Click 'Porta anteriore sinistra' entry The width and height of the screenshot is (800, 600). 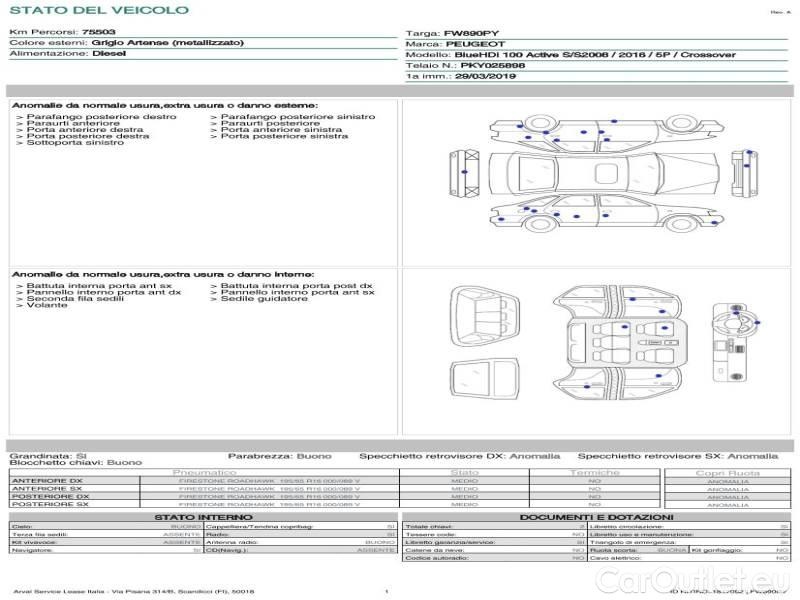click(x=281, y=130)
